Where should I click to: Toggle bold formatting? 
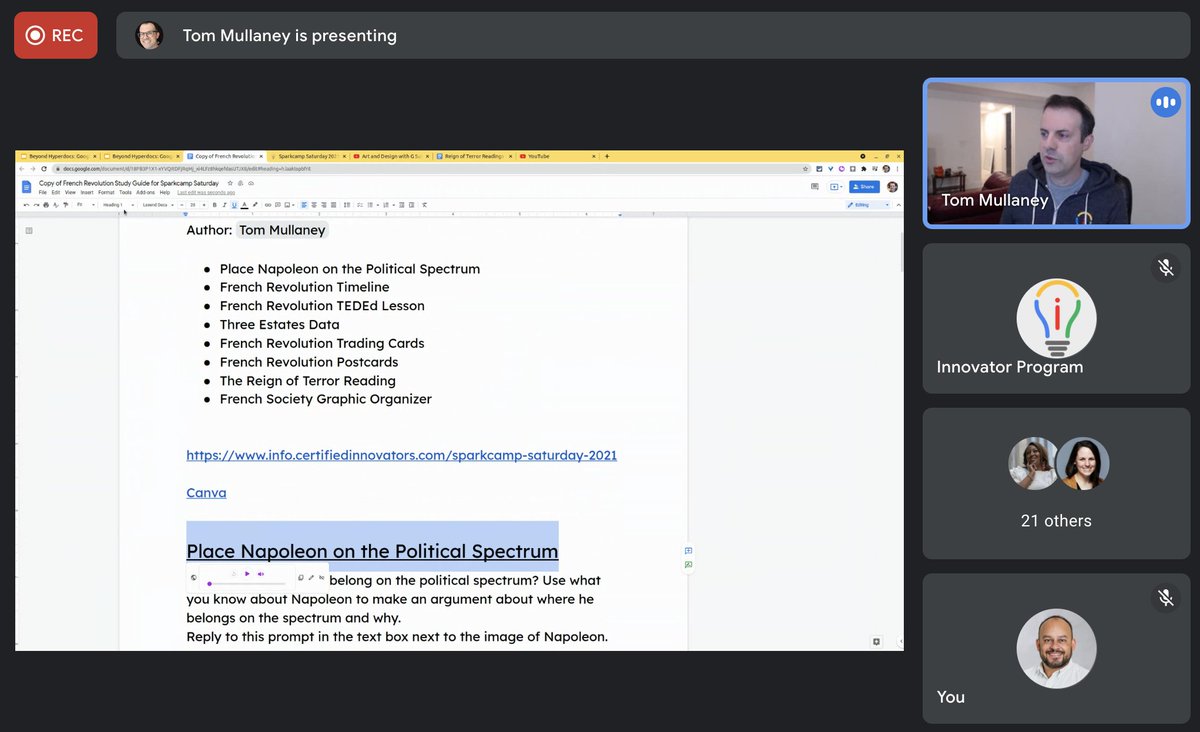215,205
